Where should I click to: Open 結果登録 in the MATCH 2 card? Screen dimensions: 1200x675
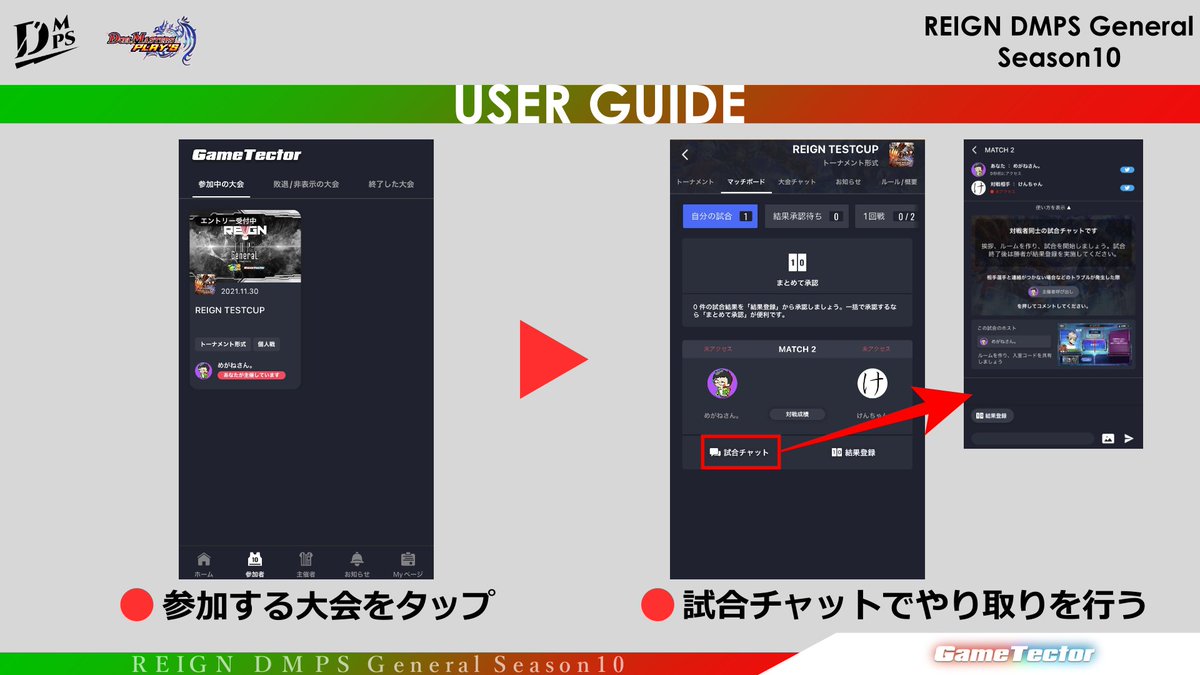pyautogui.click(x=854, y=452)
